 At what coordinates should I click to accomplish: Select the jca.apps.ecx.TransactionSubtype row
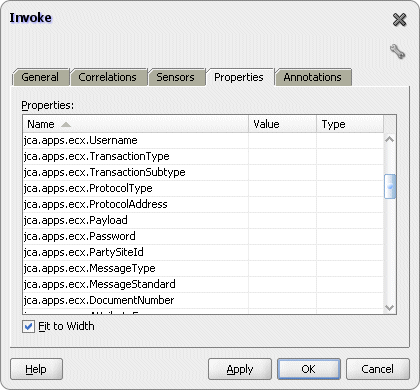[x=203, y=172]
